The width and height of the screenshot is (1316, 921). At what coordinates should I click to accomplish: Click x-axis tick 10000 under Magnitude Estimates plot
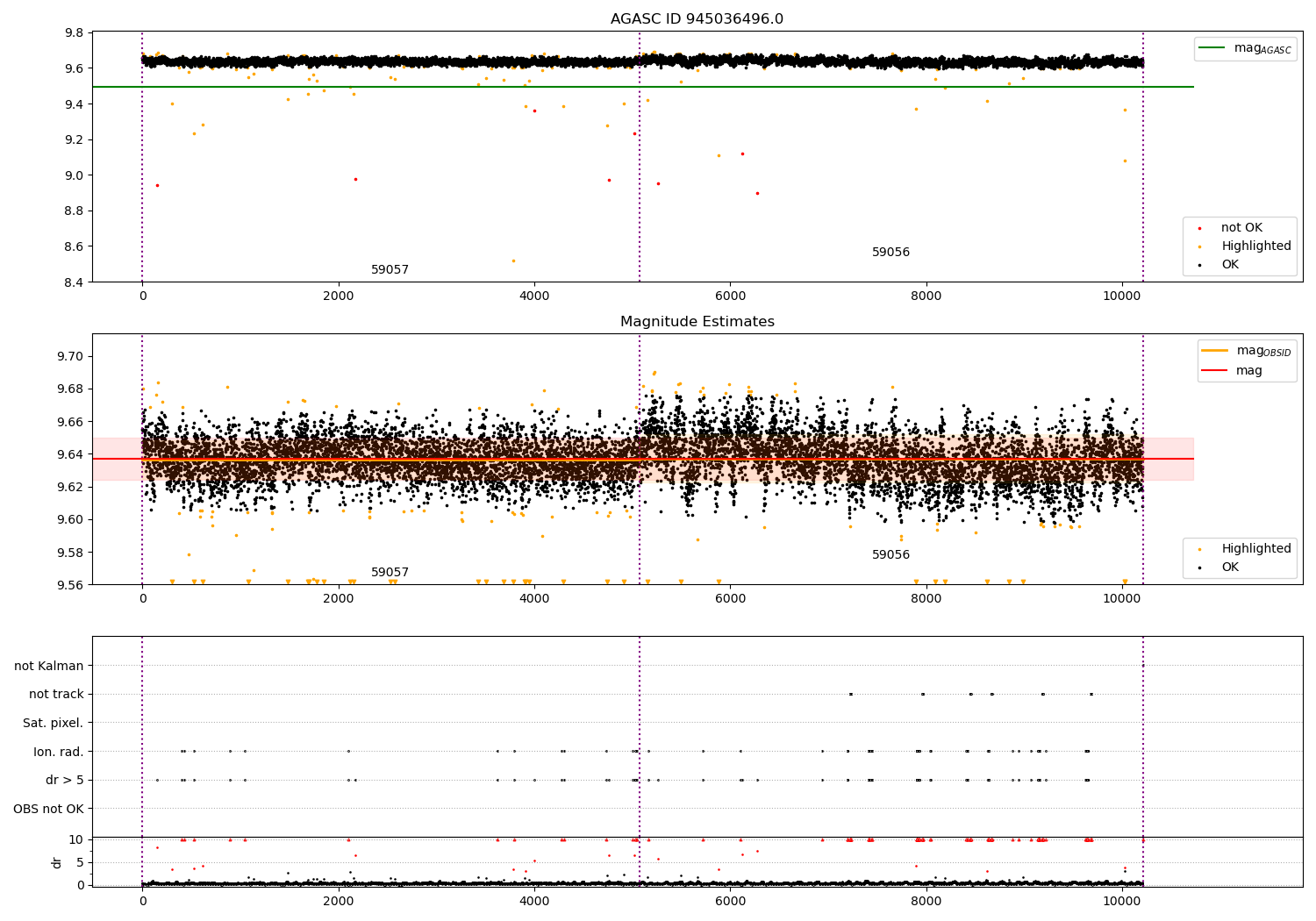[1122, 599]
